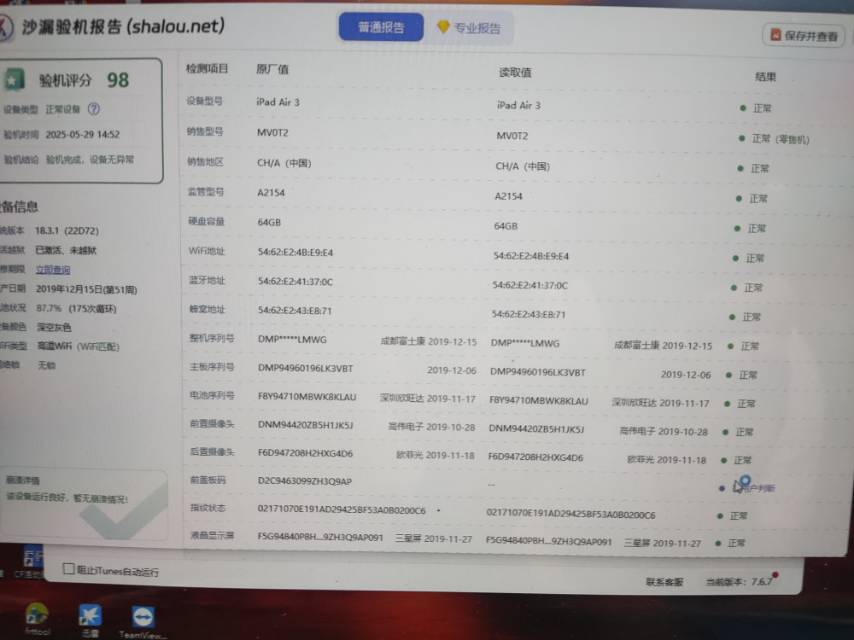This screenshot has width=854, height=640.
Task: Select production date 2019年12月15日(第51周)
Action: click(87, 289)
